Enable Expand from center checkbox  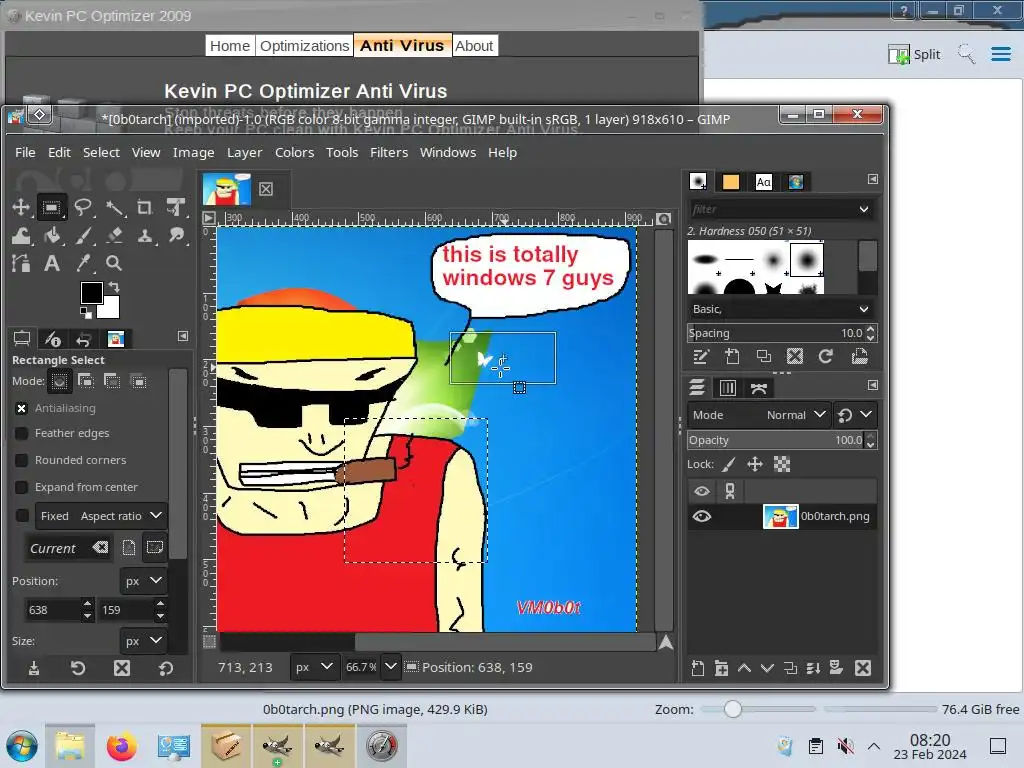[x=22, y=487]
